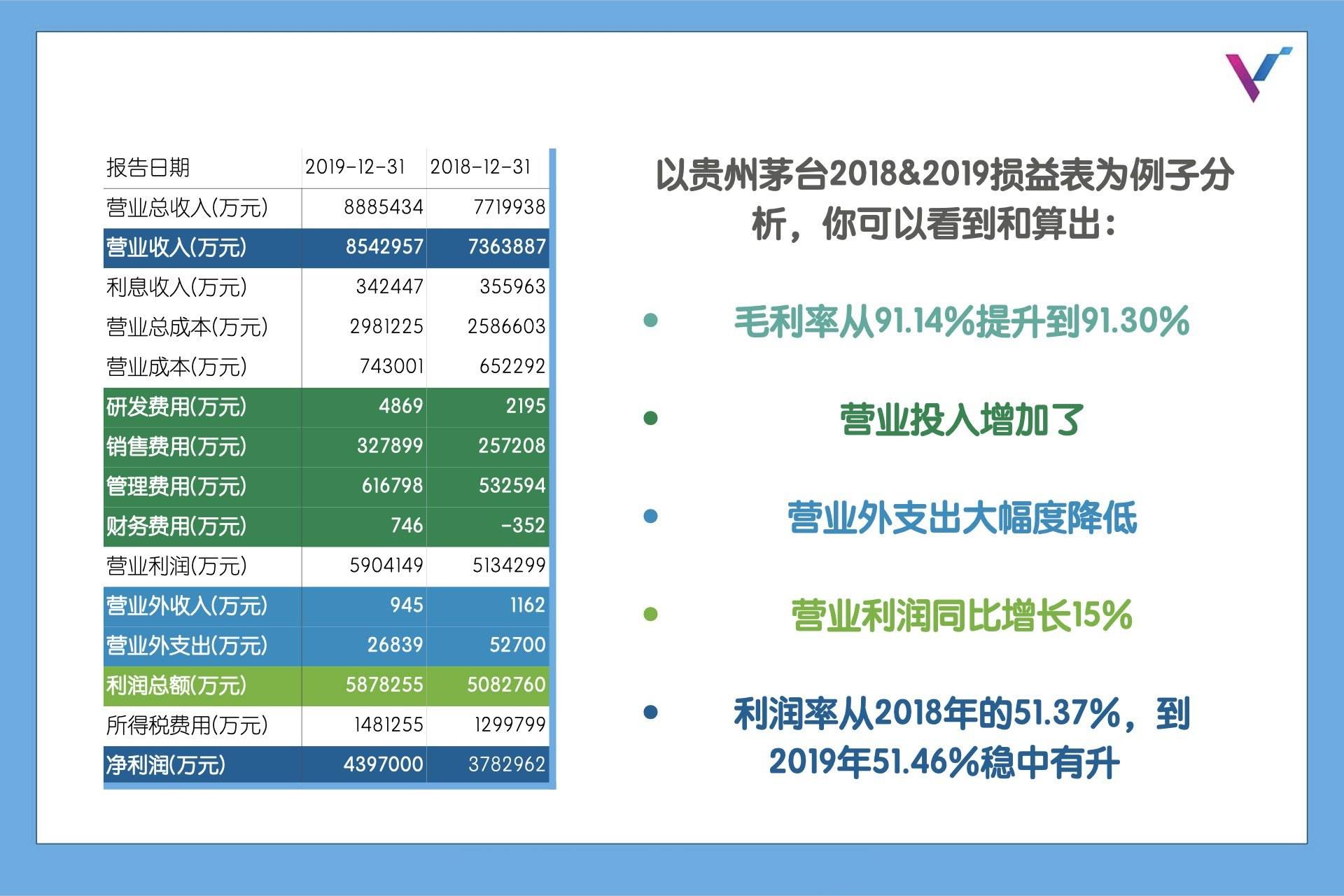
Task: Select the 营业收入(万元) row label
Action: (176, 248)
